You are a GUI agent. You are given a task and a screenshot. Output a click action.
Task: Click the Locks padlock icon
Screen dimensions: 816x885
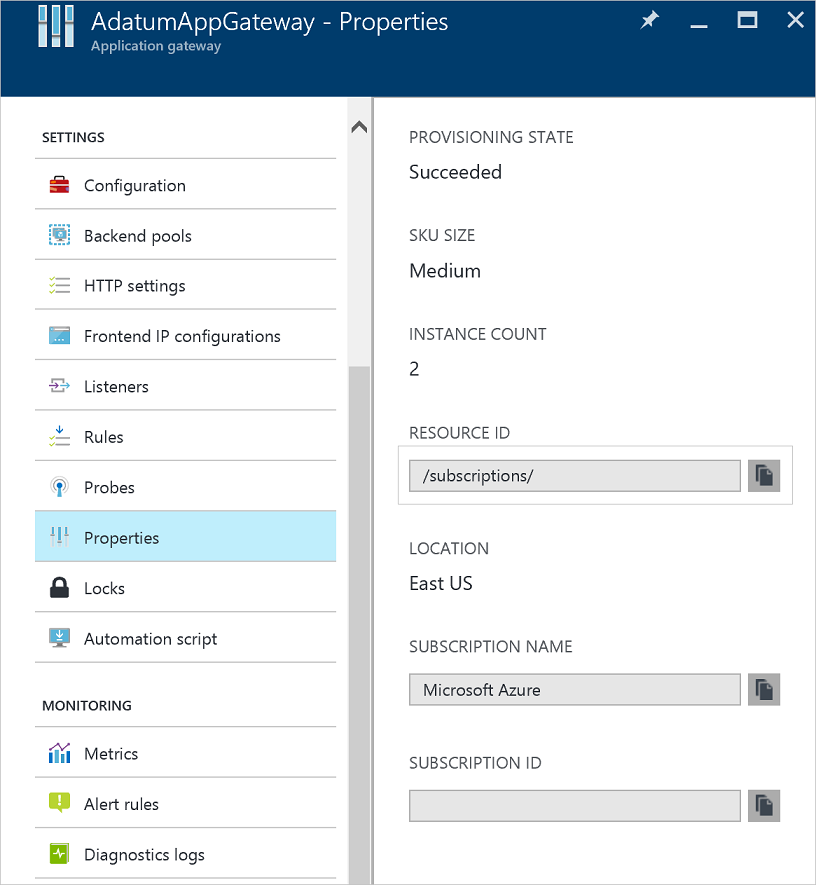click(60, 588)
